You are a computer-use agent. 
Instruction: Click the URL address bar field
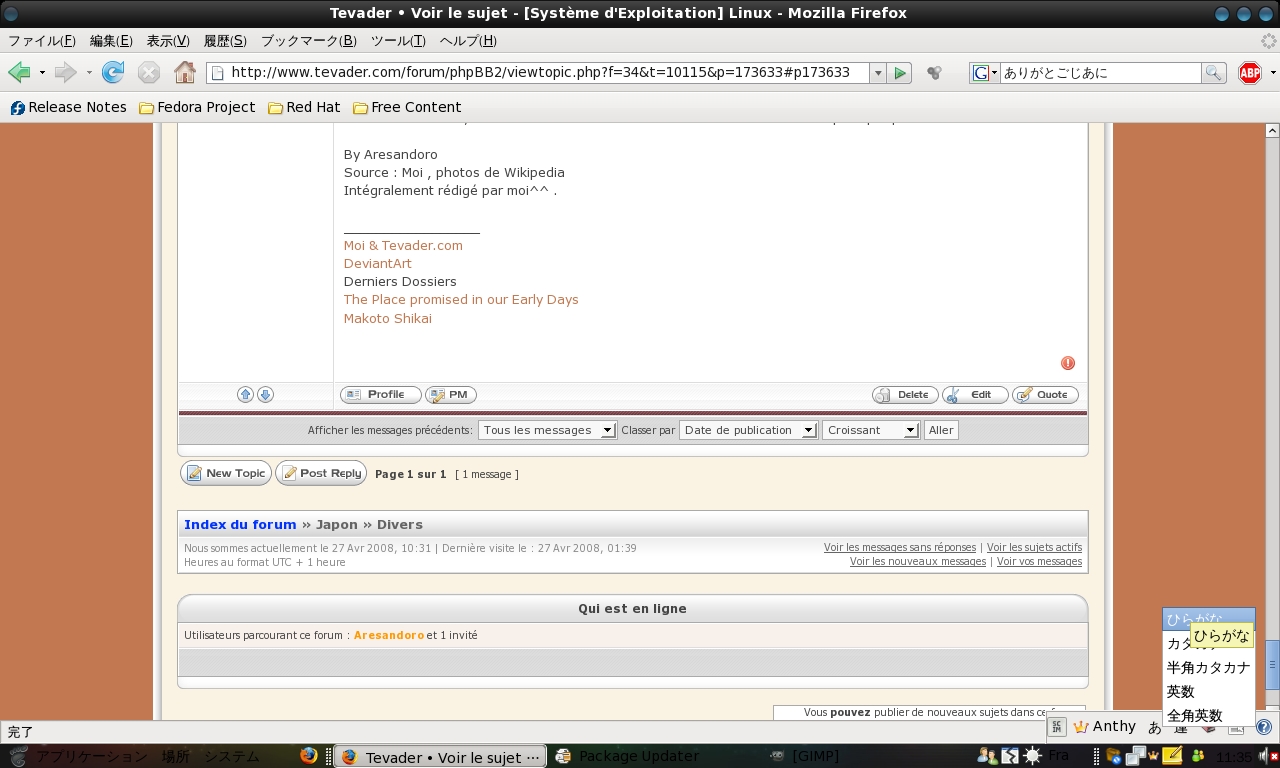coord(538,73)
